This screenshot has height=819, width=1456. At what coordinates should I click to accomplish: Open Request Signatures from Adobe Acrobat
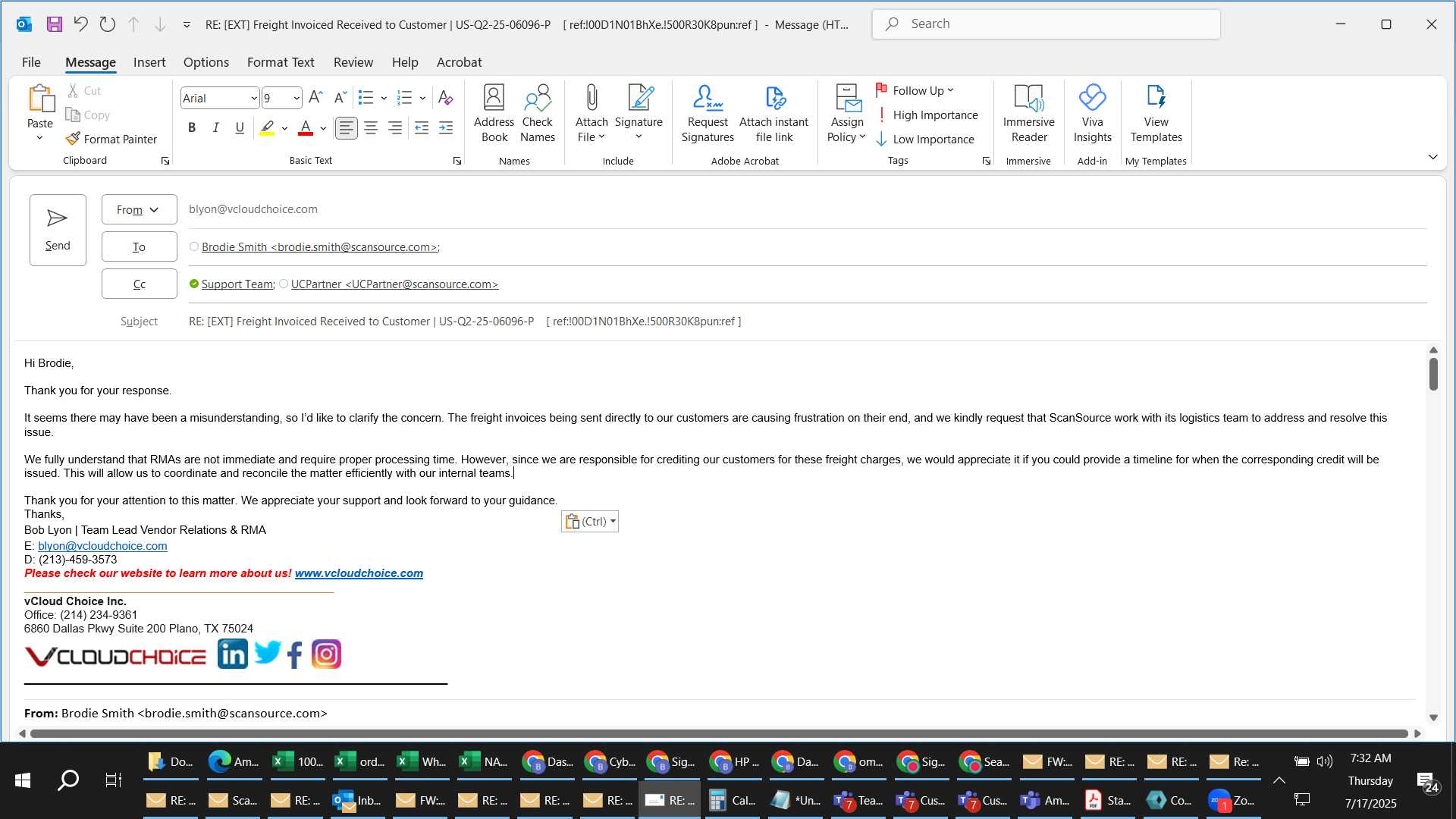(708, 113)
